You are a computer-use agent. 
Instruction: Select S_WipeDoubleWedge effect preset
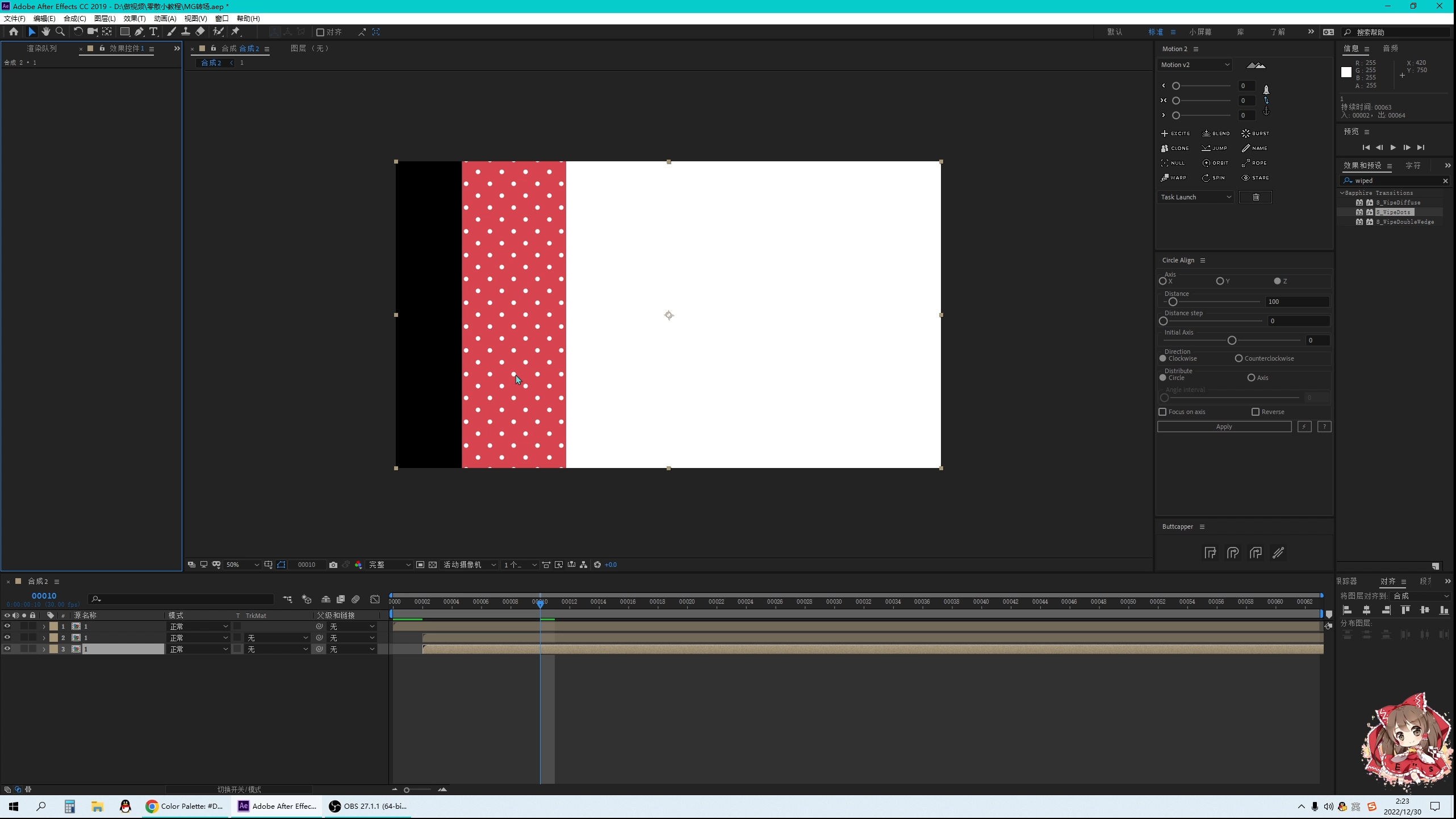pyautogui.click(x=1405, y=222)
